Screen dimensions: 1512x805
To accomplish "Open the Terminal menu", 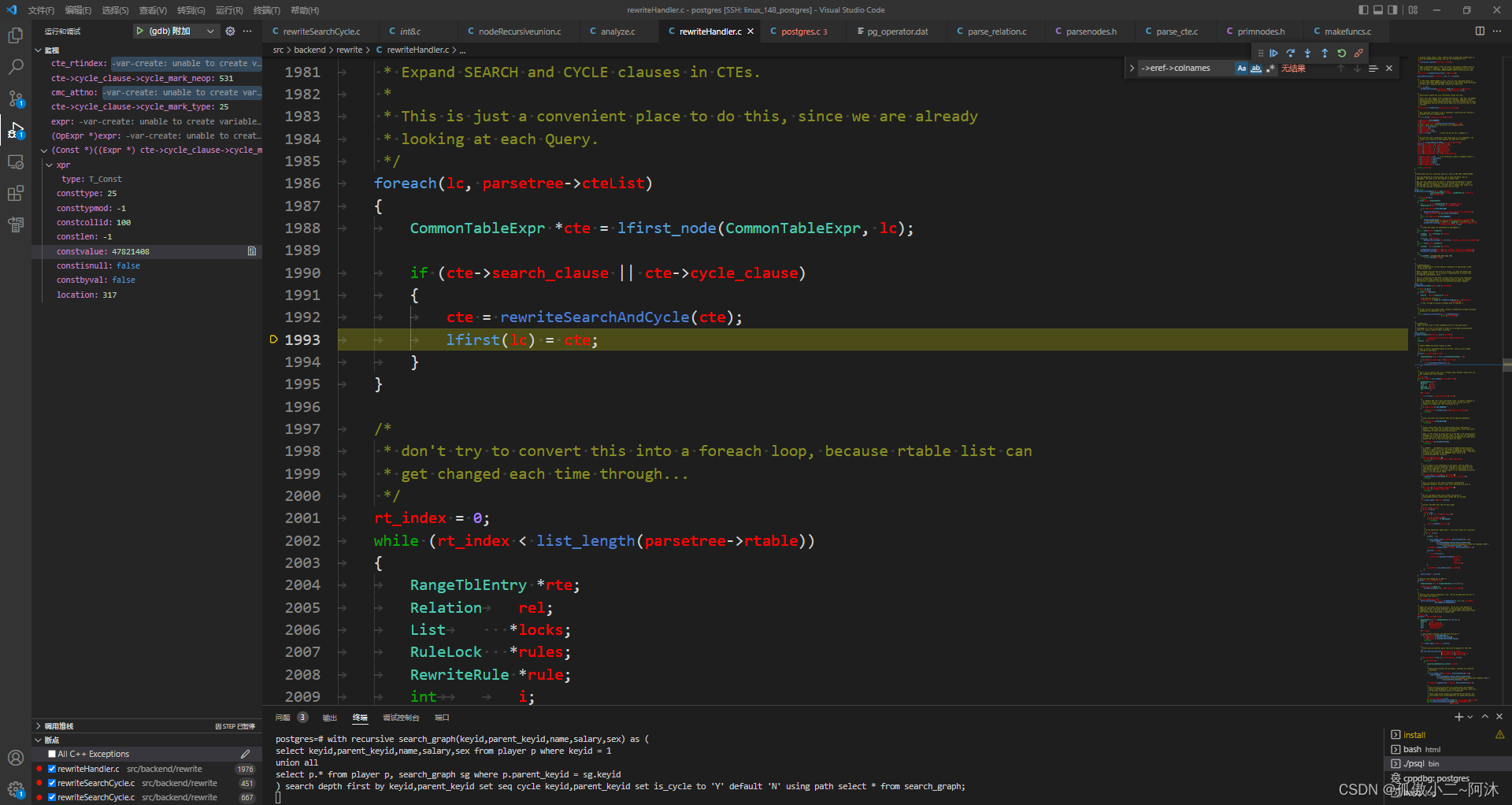I will coord(266,10).
